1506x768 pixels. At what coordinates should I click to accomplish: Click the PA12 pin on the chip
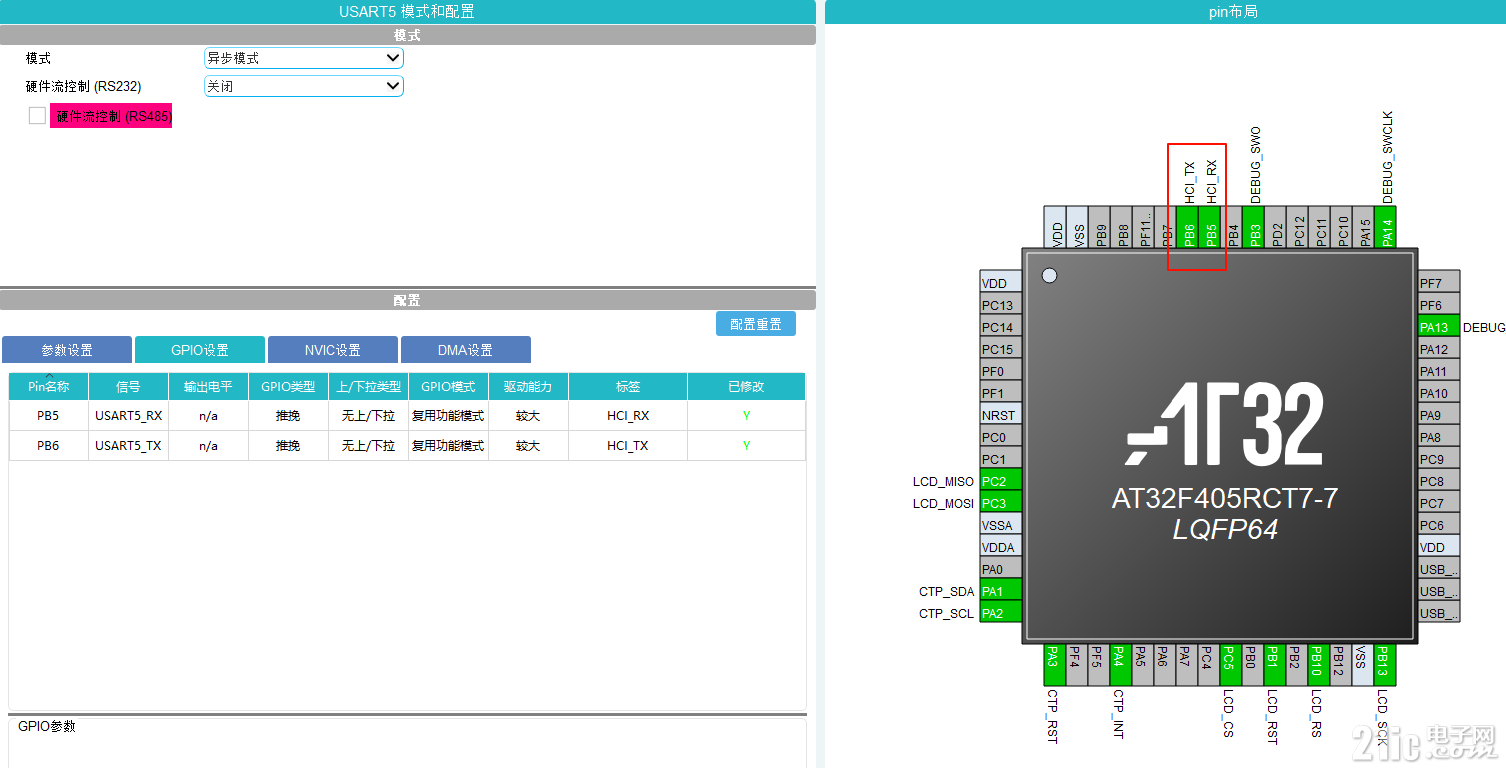[1439, 349]
